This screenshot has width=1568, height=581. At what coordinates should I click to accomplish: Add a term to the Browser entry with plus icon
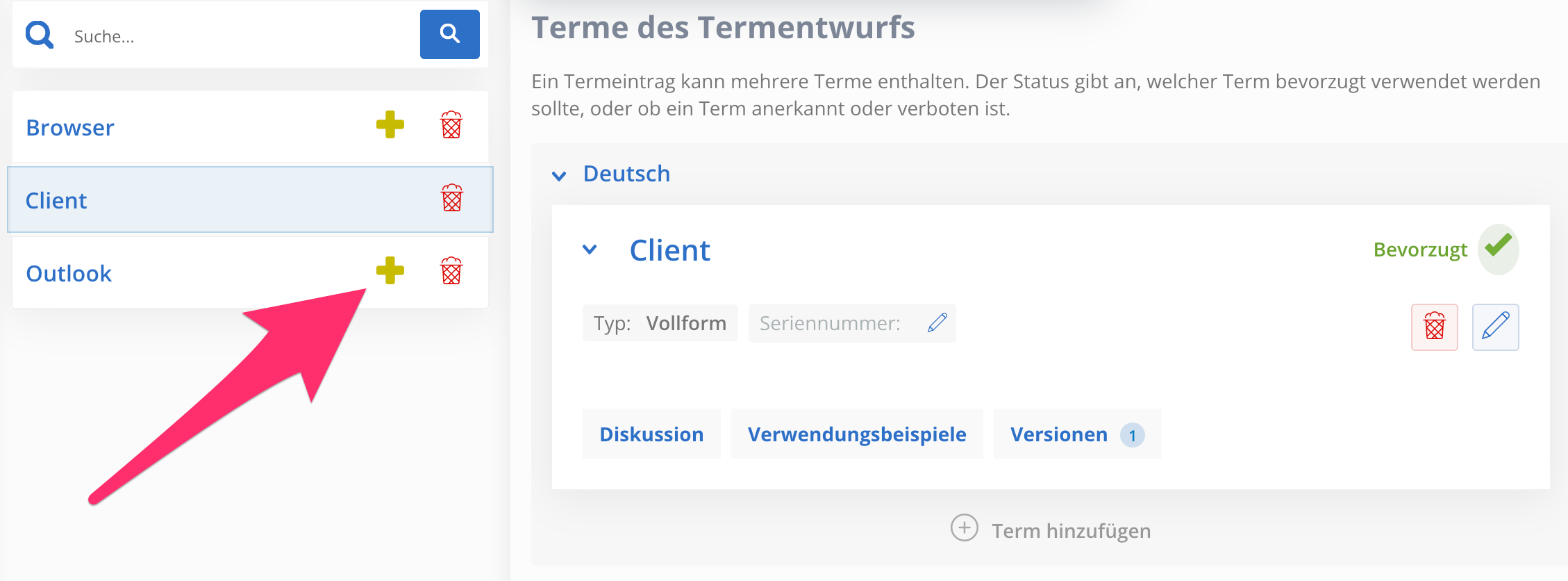(390, 125)
